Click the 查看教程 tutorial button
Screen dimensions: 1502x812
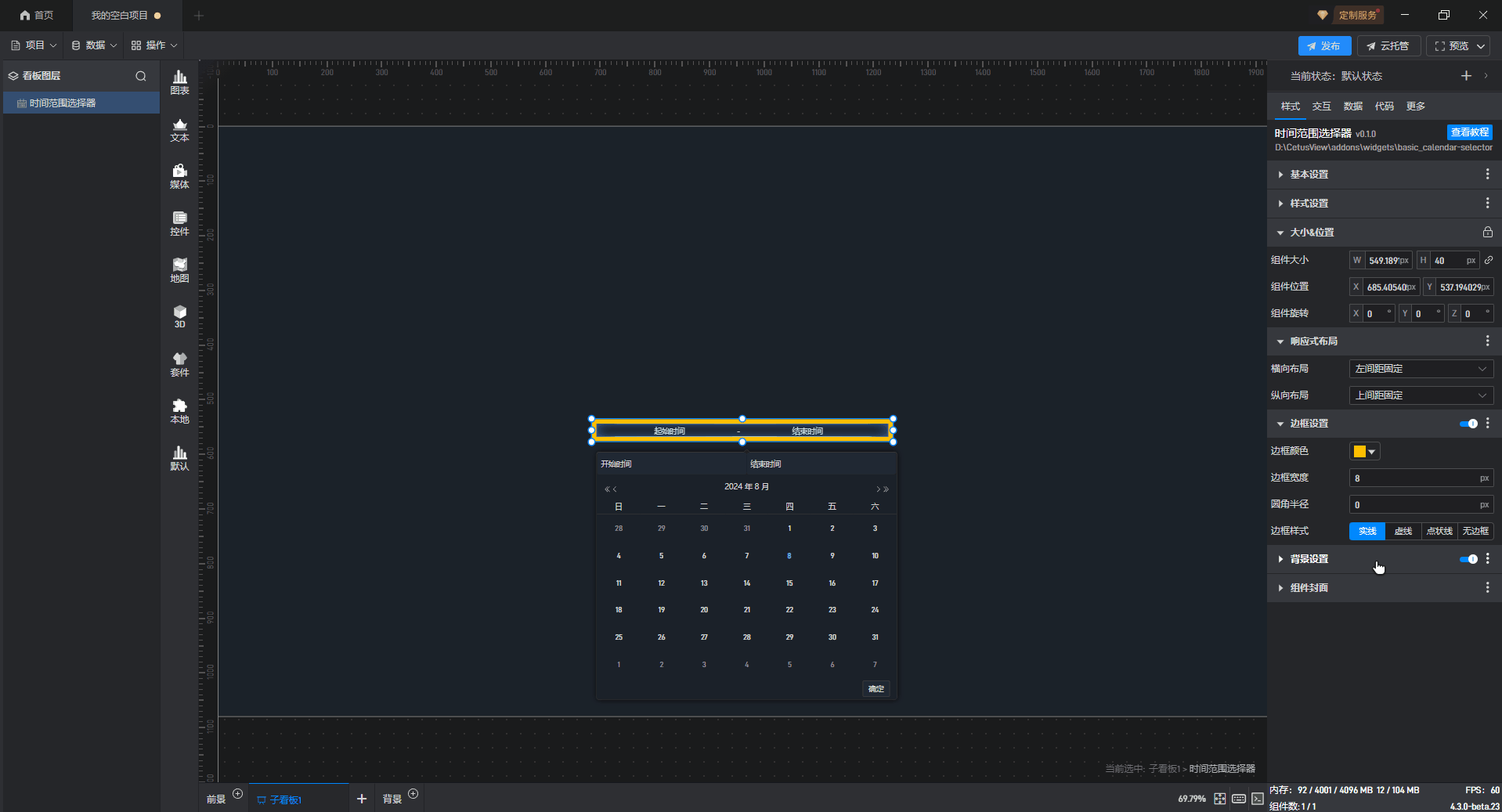click(x=1469, y=132)
